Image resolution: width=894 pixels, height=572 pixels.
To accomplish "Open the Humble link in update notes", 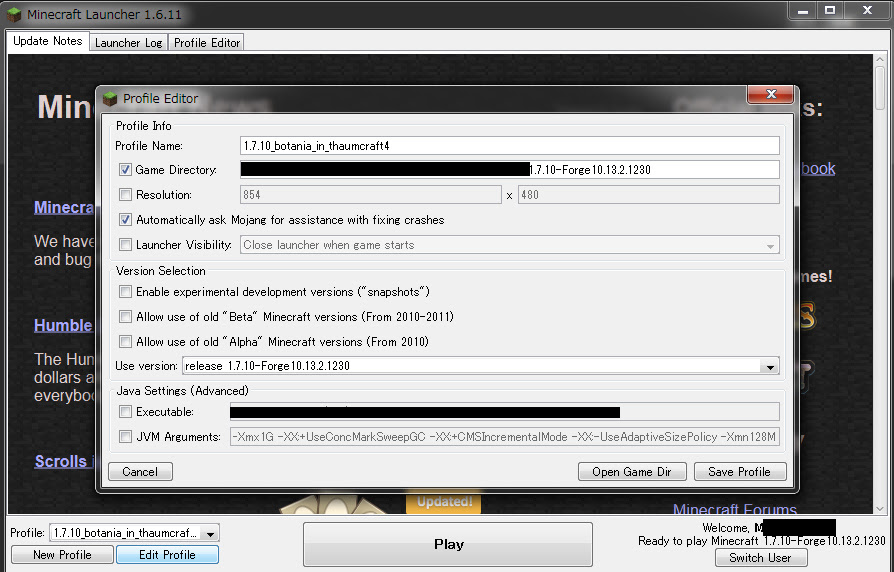I will click(x=63, y=326).
